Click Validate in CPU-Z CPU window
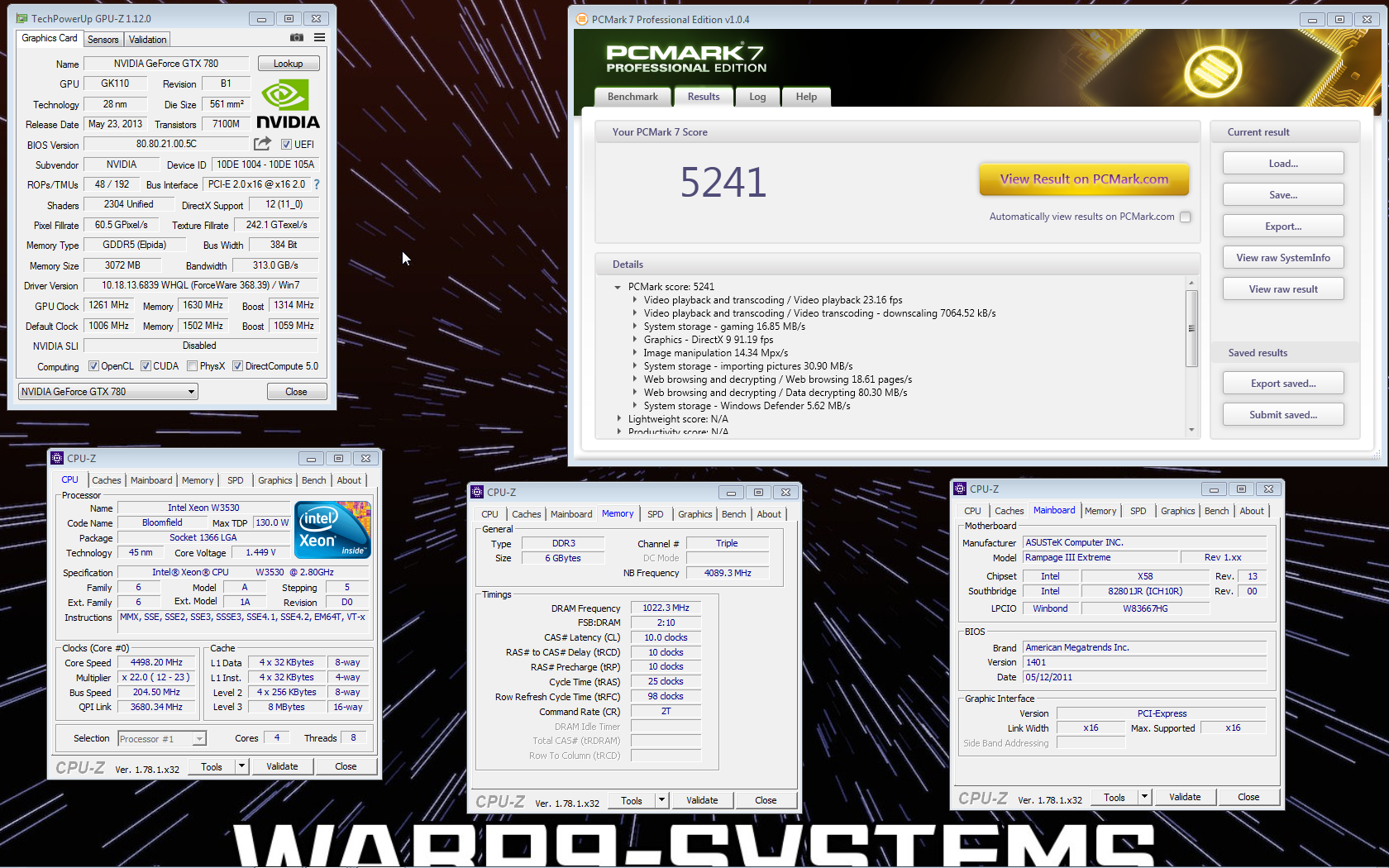 282,766
